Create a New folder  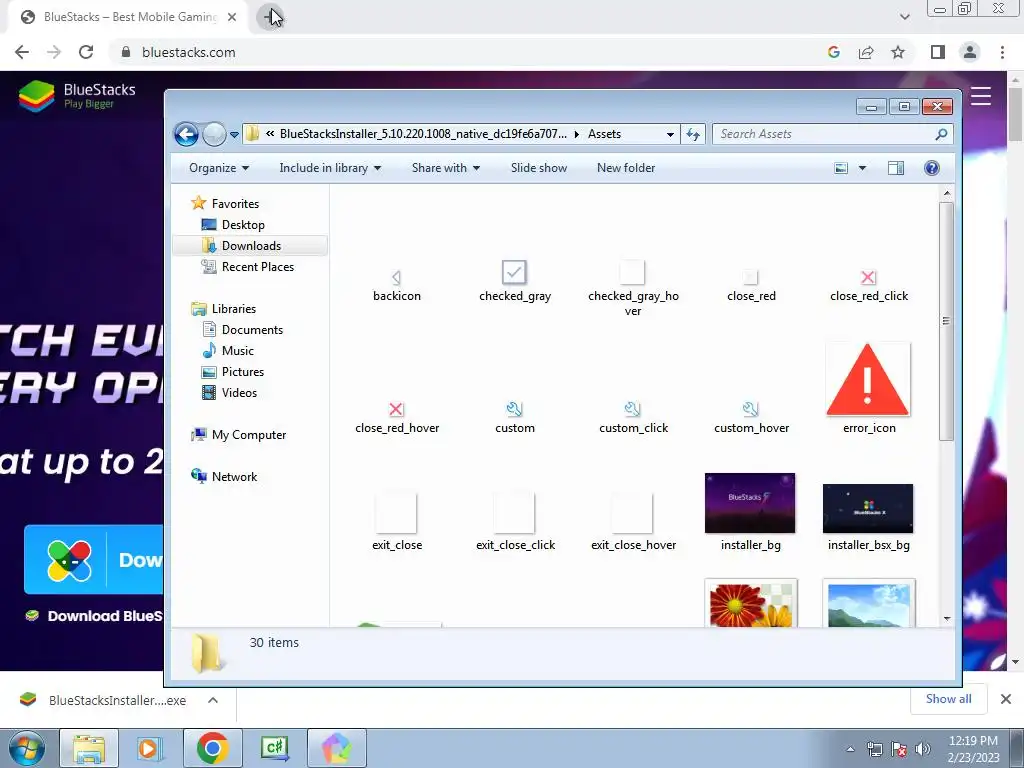tap(626, 168)
